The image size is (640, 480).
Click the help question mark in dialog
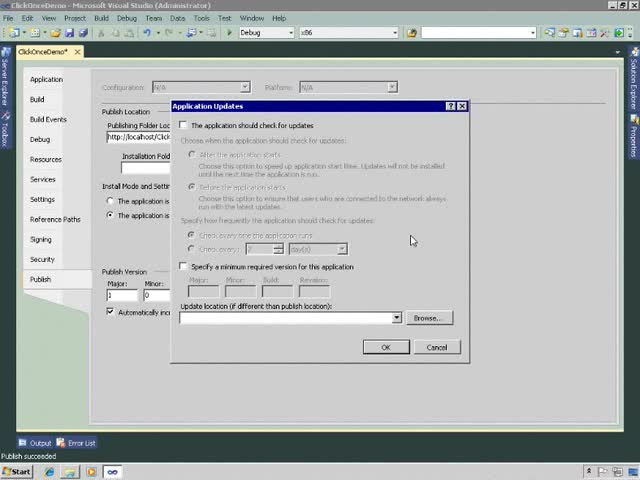[450, 106]
